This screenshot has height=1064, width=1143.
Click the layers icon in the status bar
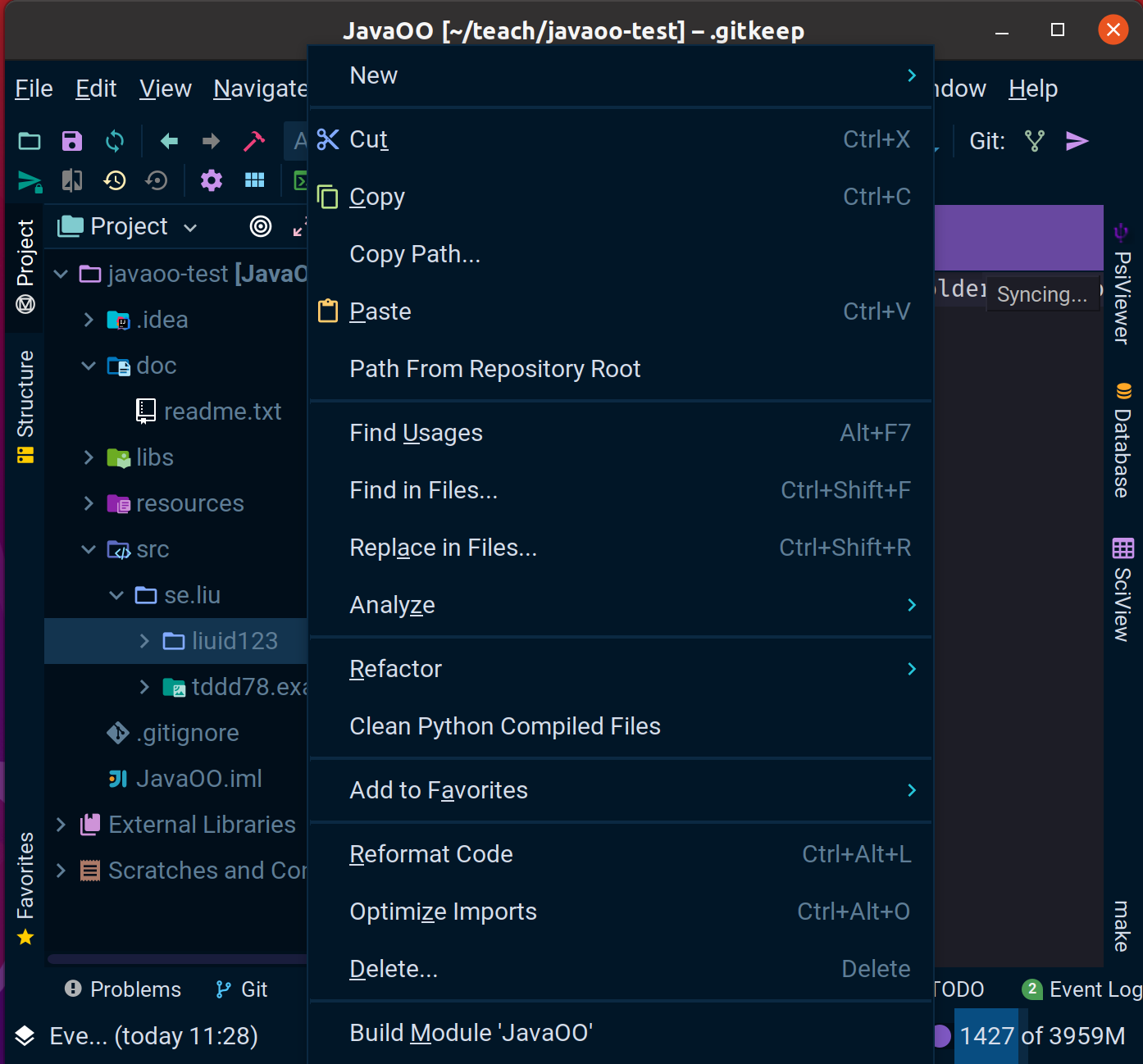coord(25,1036)
